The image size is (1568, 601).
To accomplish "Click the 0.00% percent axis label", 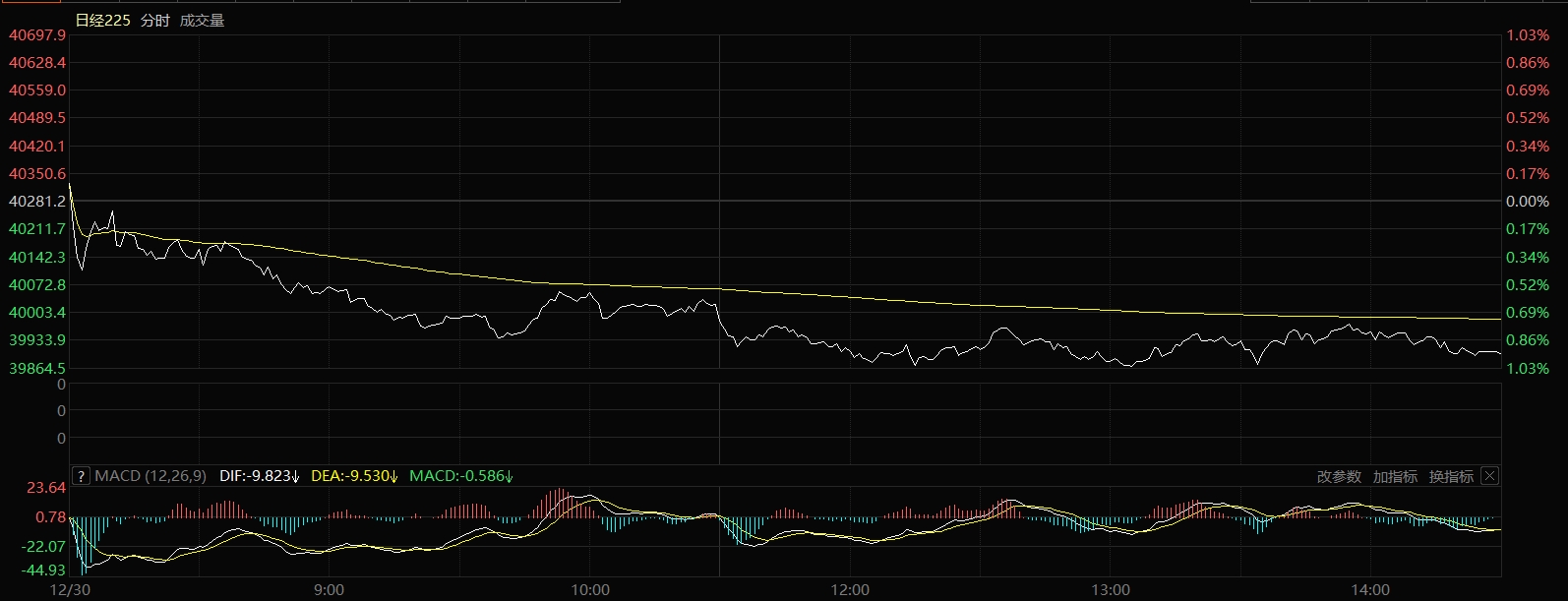I will 1528,202.
